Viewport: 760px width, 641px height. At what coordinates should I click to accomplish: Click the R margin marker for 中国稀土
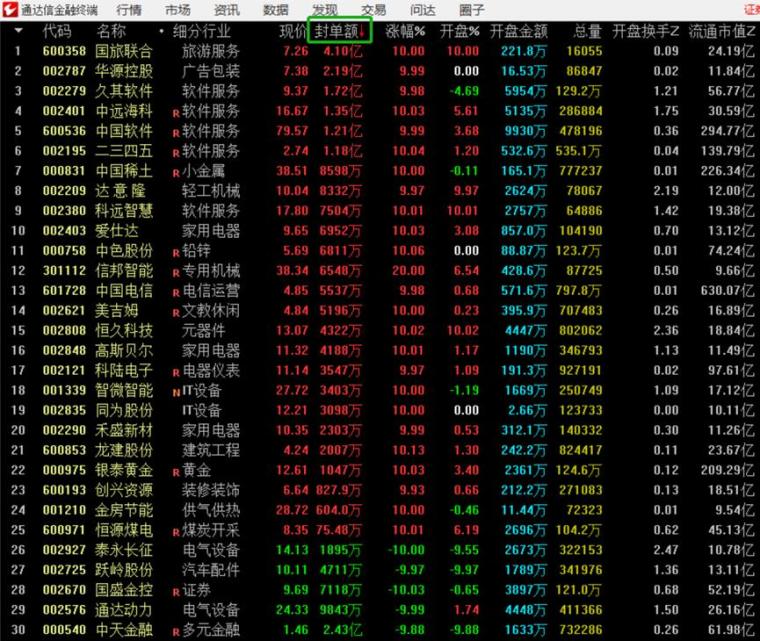pyautogui.click(x=176, y=173)
